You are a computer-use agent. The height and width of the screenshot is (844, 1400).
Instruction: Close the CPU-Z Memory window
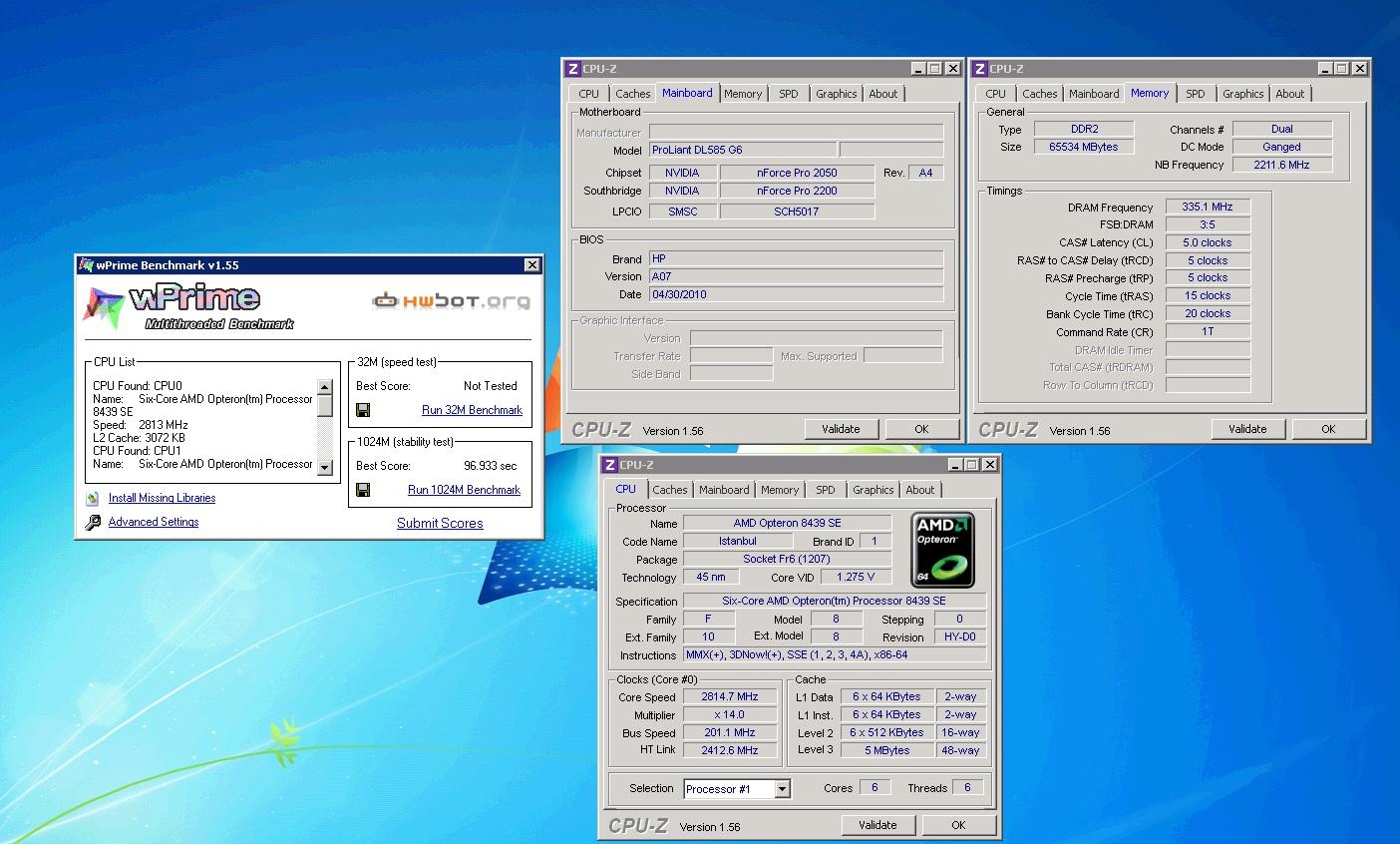pos(1359,69)
